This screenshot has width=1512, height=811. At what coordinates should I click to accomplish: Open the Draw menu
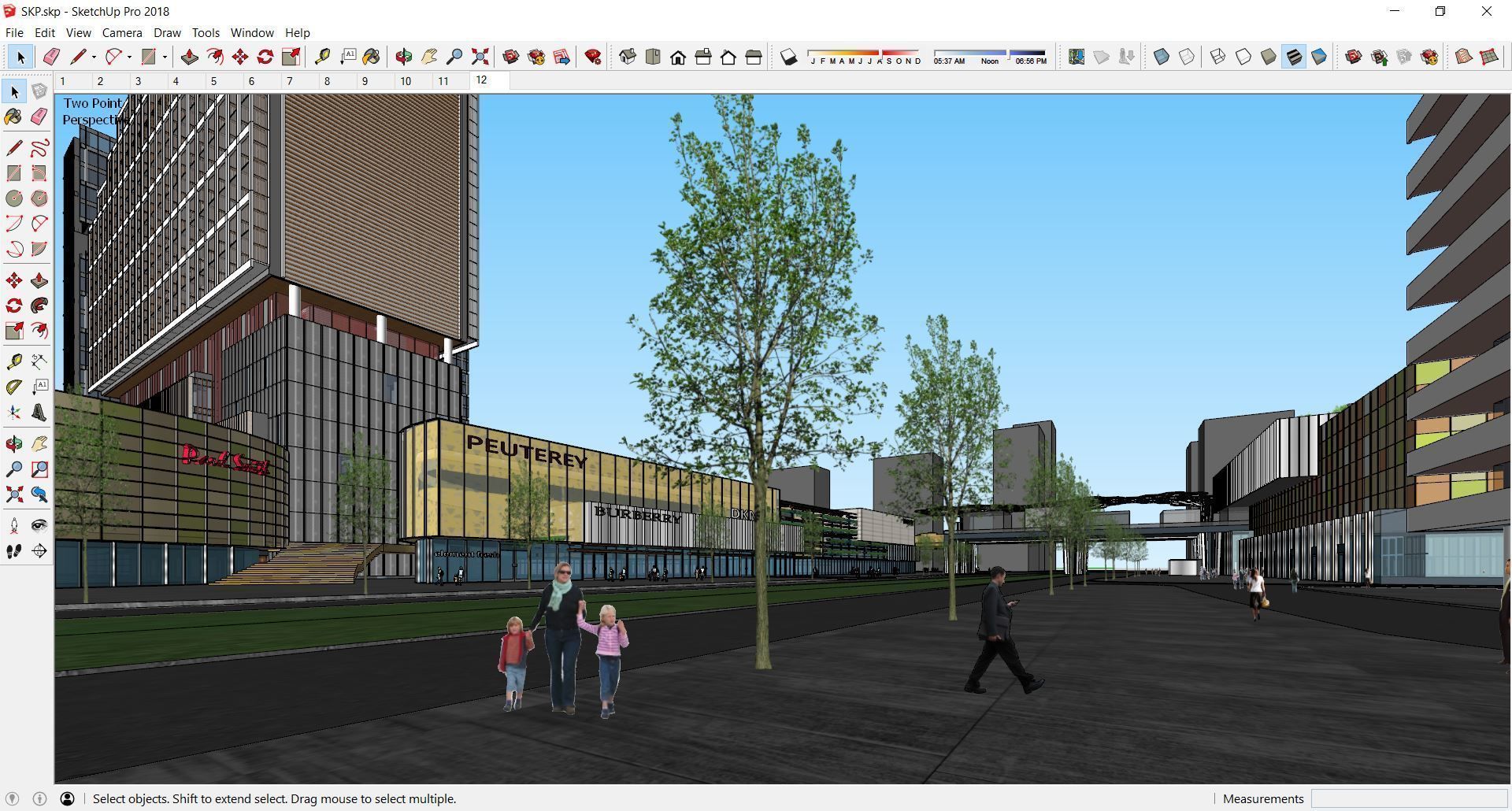(167, 33)
